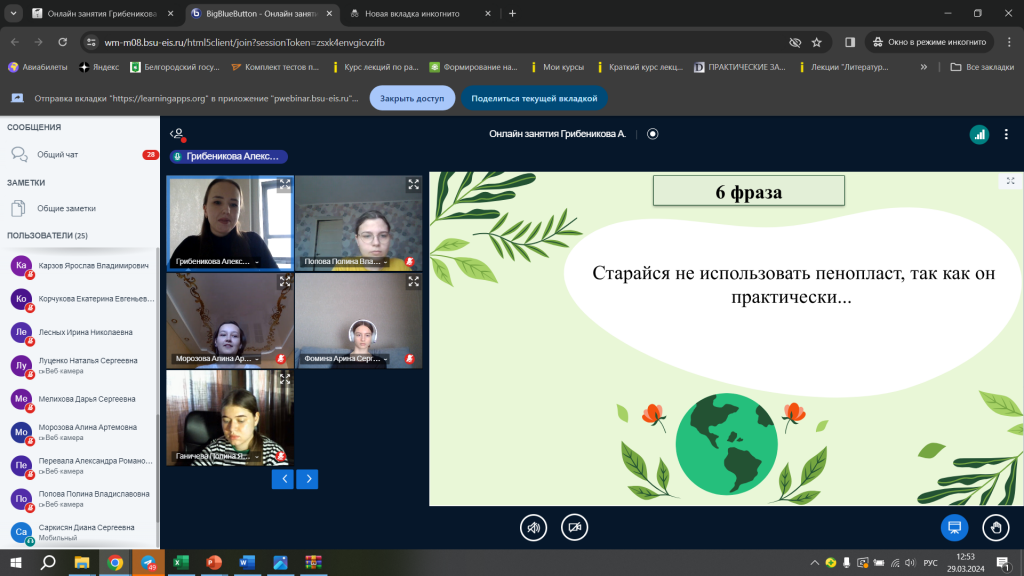The height and width of the screenshot is (576, 1024).
Task: Select user Перевала Александра Романовна
Action: coord(80,466)
